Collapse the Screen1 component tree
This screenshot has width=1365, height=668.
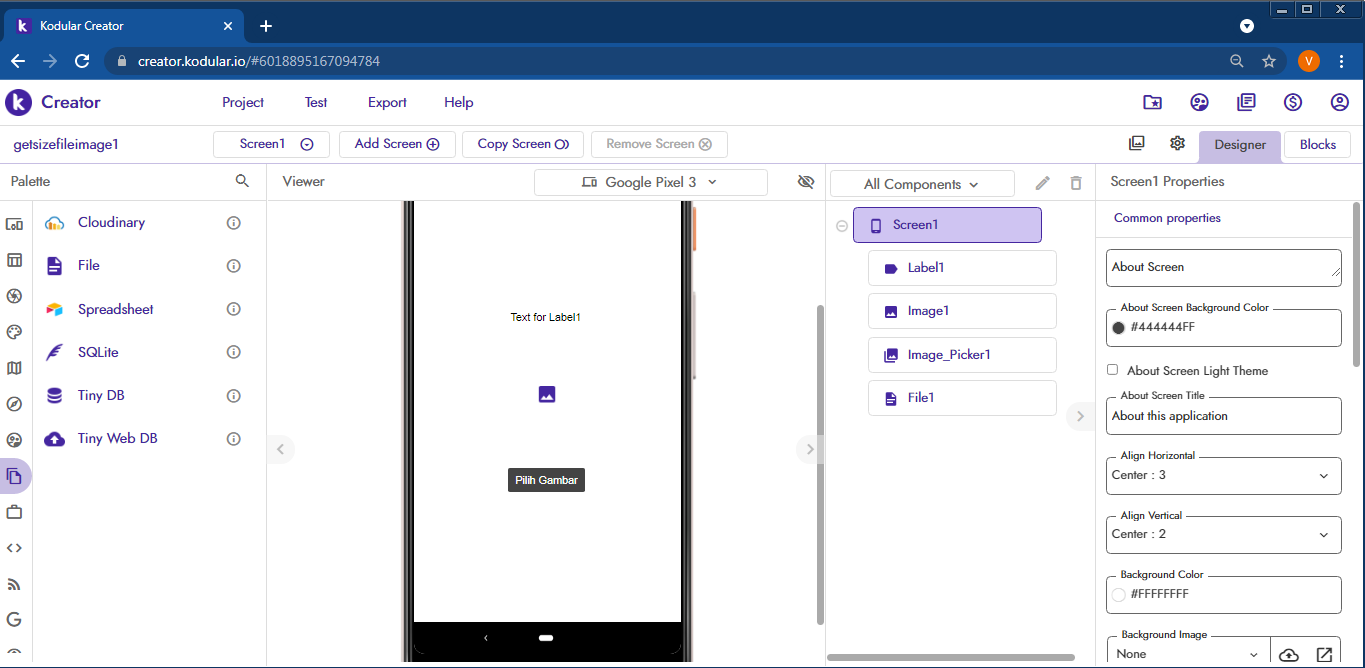(841, 226)
